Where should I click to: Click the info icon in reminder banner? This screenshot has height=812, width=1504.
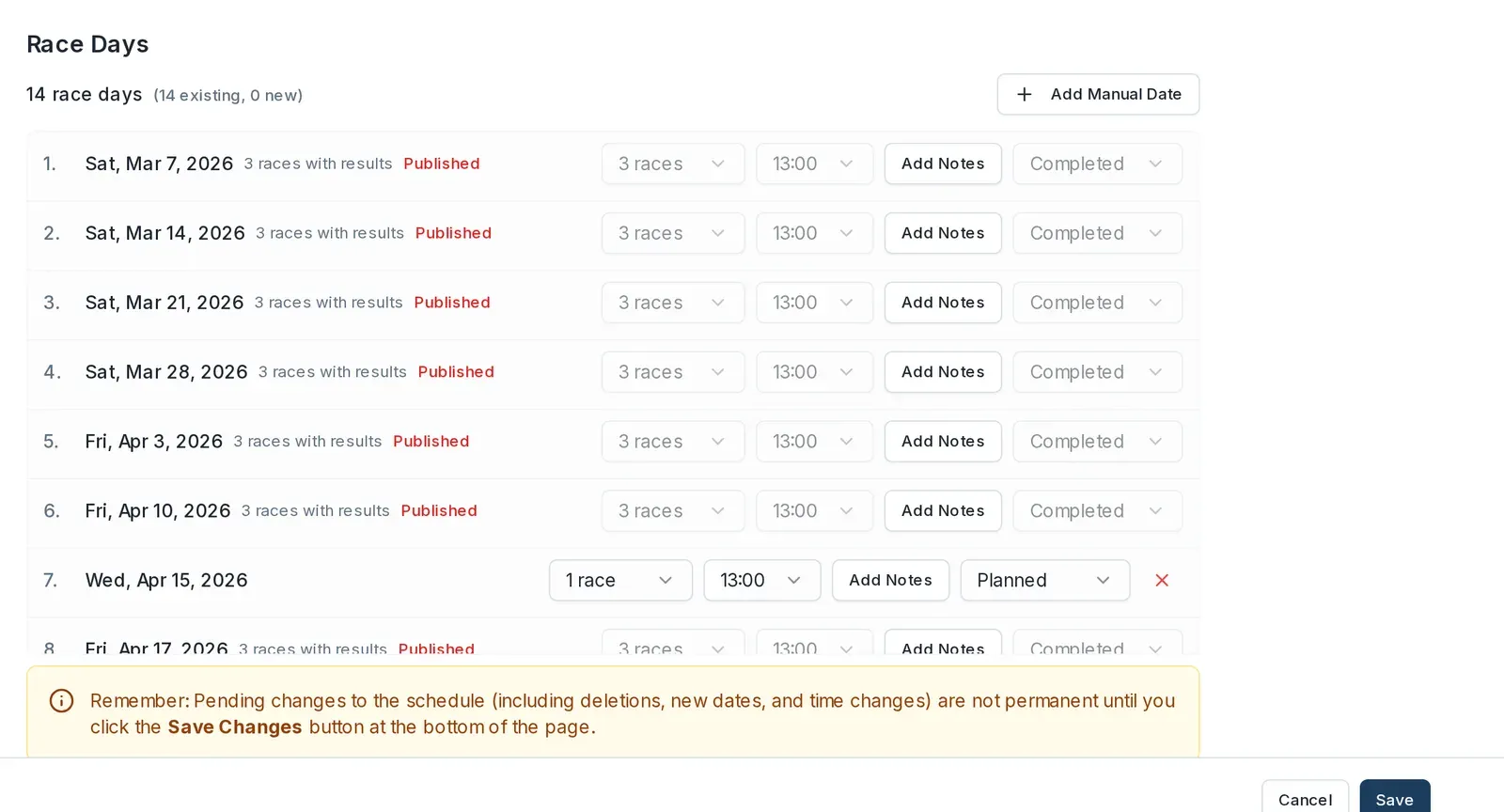(61, 701)
